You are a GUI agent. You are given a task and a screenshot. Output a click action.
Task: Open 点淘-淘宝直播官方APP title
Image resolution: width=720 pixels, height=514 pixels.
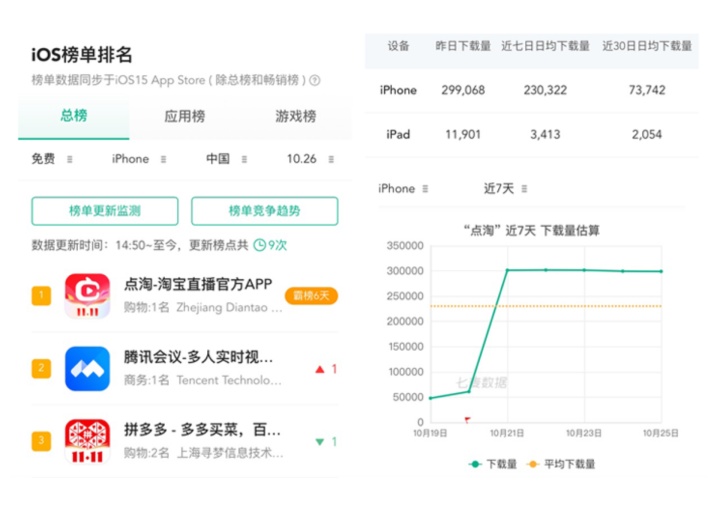(198, 284)
